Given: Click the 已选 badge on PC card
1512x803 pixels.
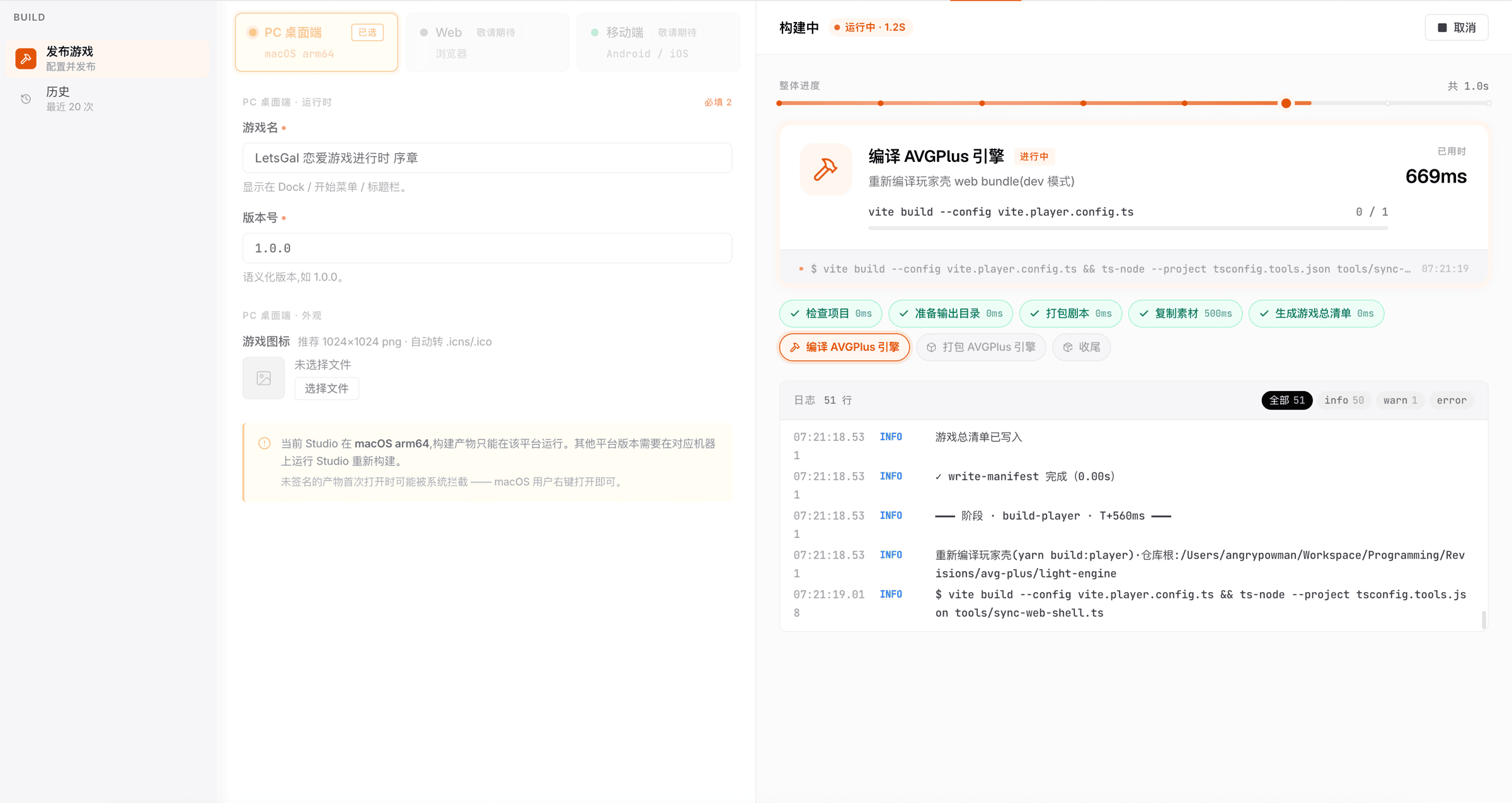Looking at the screenshot, I should click(x=367, y=32).
